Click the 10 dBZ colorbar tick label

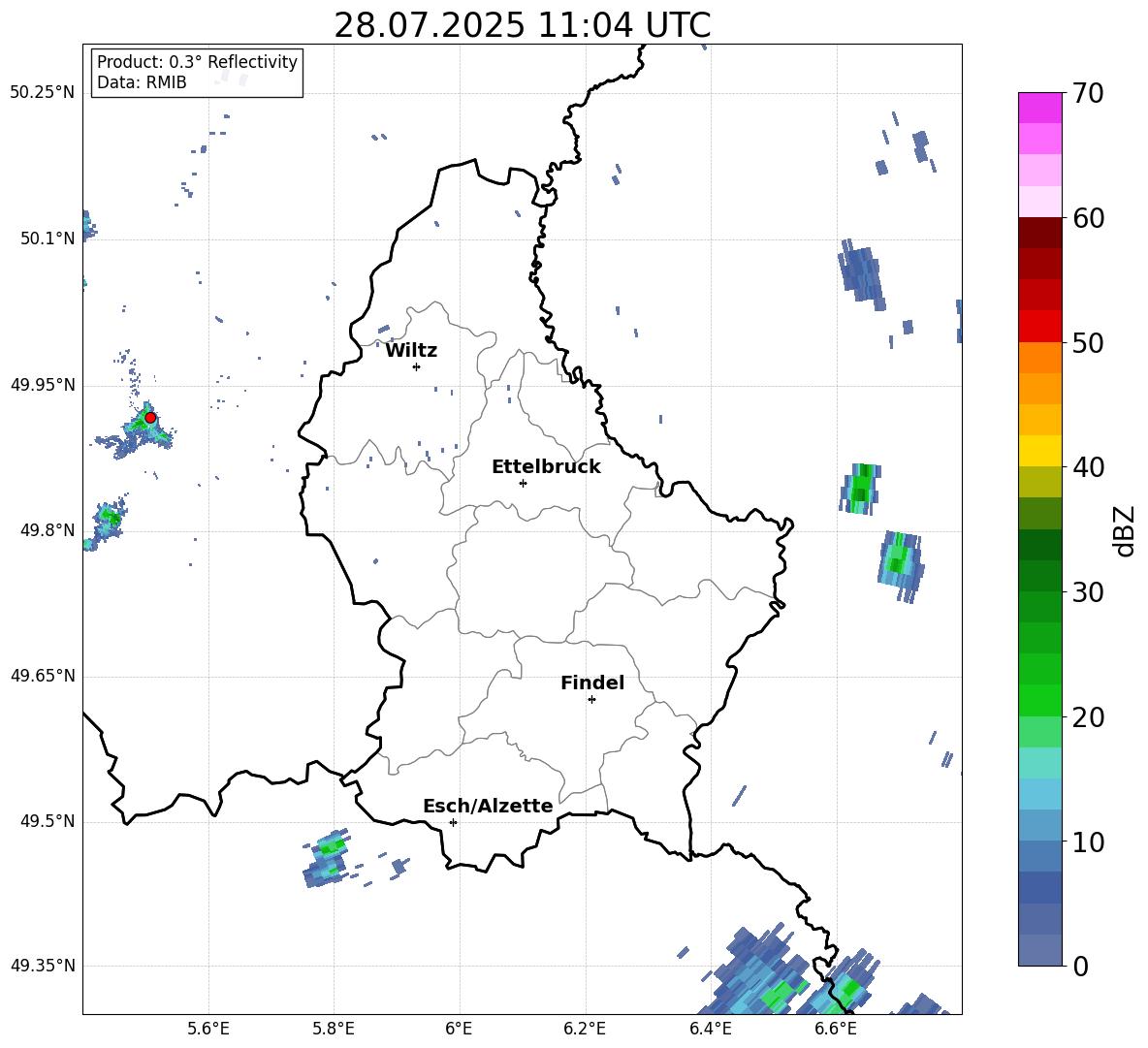1088,842
